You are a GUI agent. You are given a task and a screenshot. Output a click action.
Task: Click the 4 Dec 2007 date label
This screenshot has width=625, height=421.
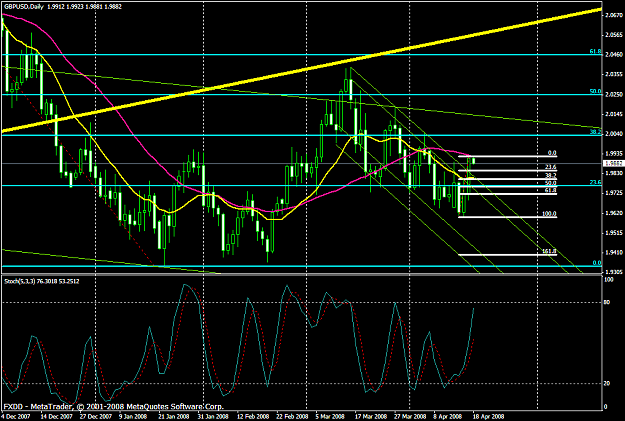pos(15,417)
